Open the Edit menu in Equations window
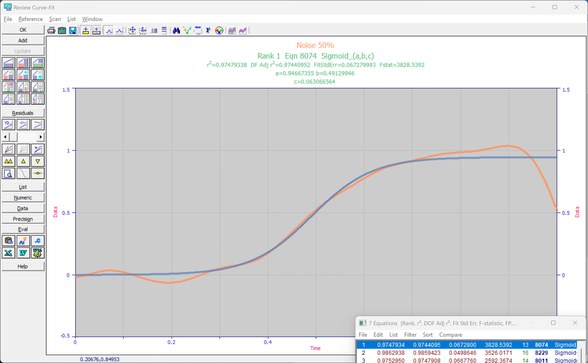The height and width of the screenshot is (363, 588). pos(378,334)
